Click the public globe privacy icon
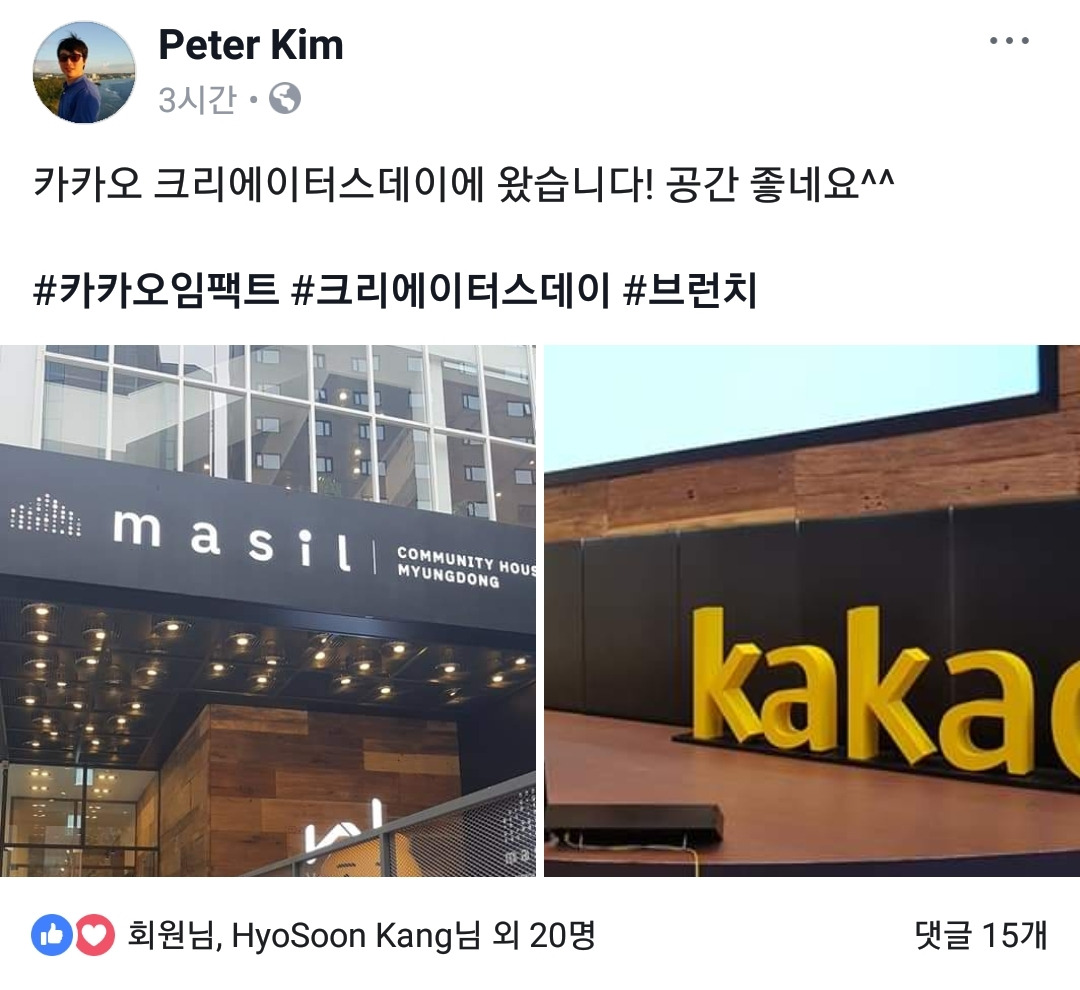Image resolution: width=1080 pixels, height=990 pixels. click(284, 99)
